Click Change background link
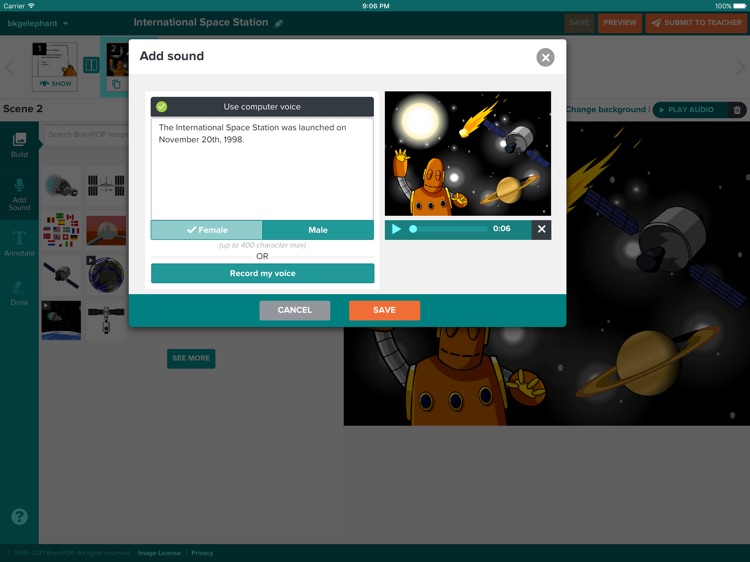 606,110
